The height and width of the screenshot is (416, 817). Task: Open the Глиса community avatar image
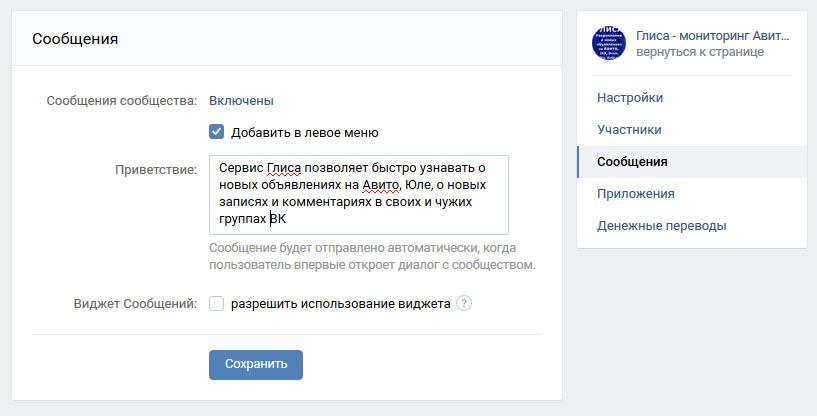[609, 43]
